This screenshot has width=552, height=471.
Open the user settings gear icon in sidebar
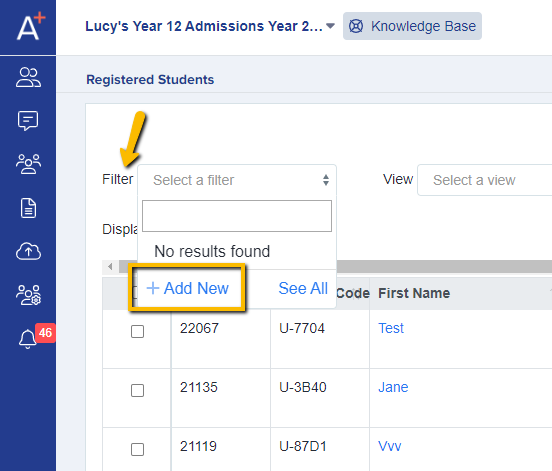[x=28, y=295]
